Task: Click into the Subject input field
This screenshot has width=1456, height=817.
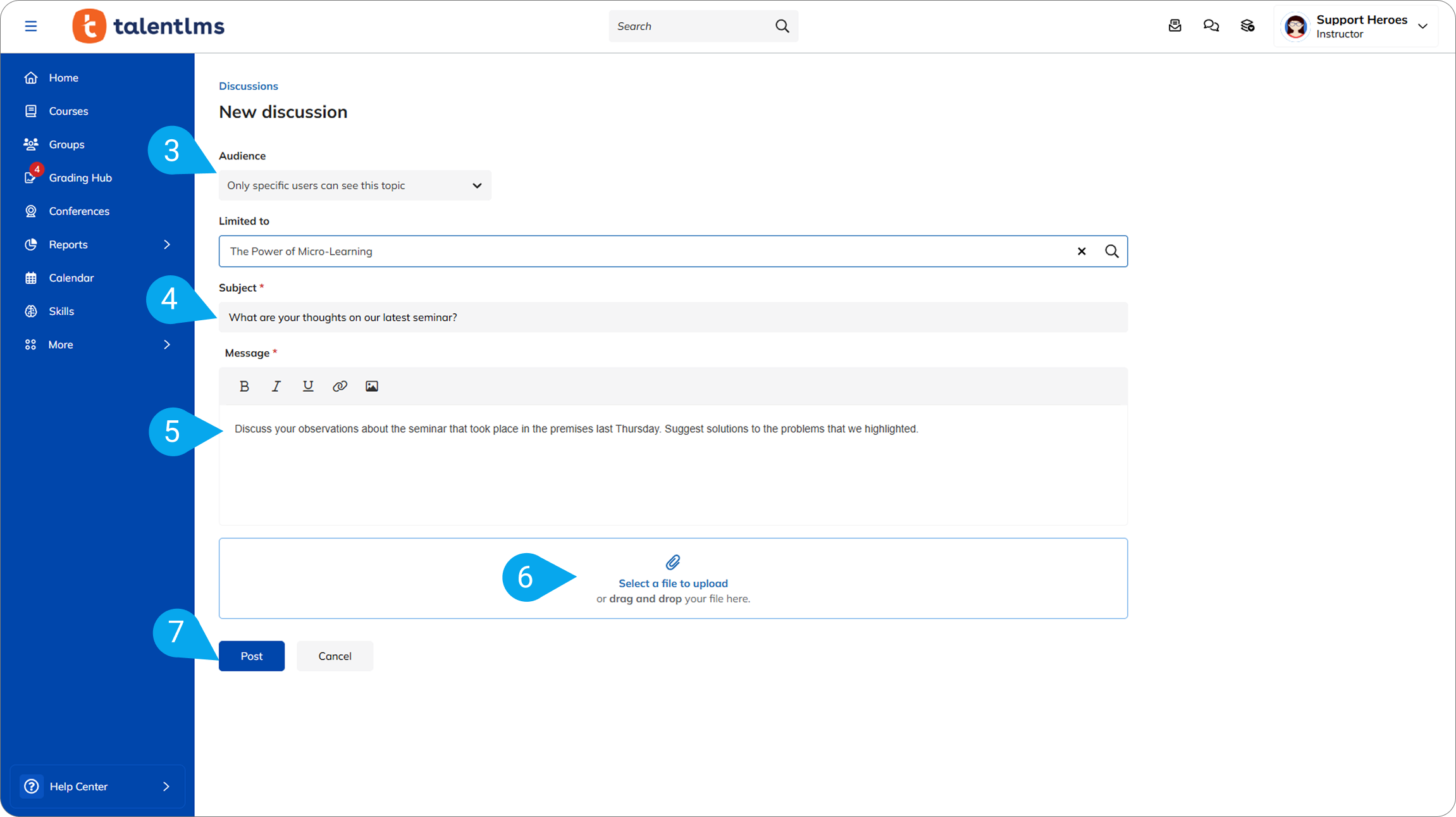Action: (x=673, y=317)
